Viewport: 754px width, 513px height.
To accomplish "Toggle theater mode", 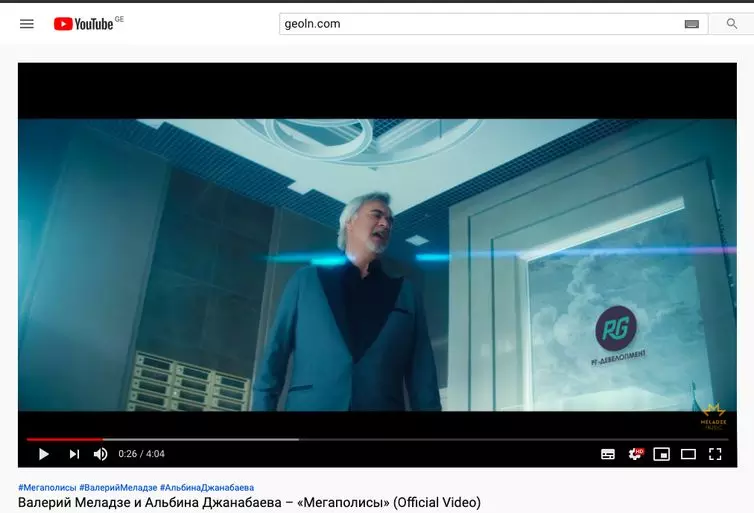I will pyautogui.click(x=688, y=454).
